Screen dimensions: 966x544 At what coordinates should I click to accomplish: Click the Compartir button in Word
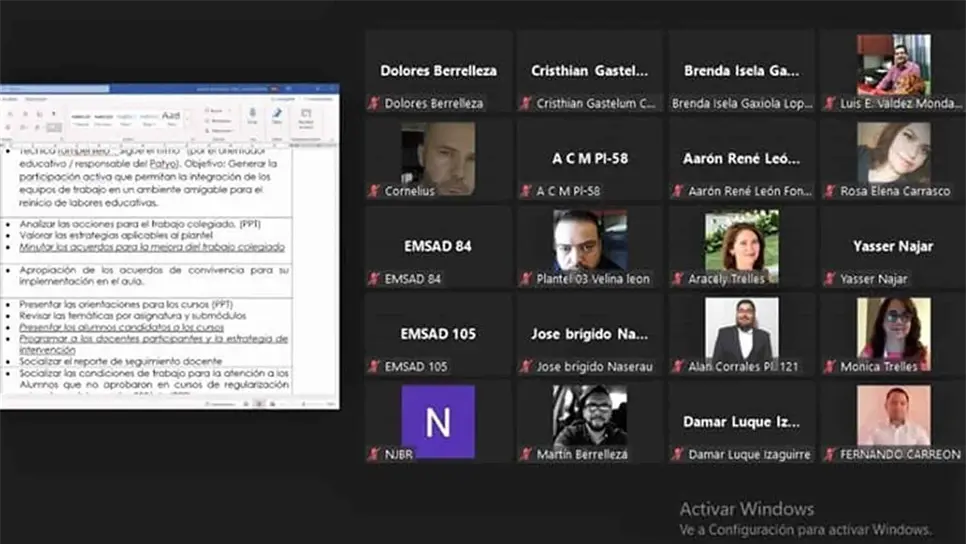(x=283, y=99)
